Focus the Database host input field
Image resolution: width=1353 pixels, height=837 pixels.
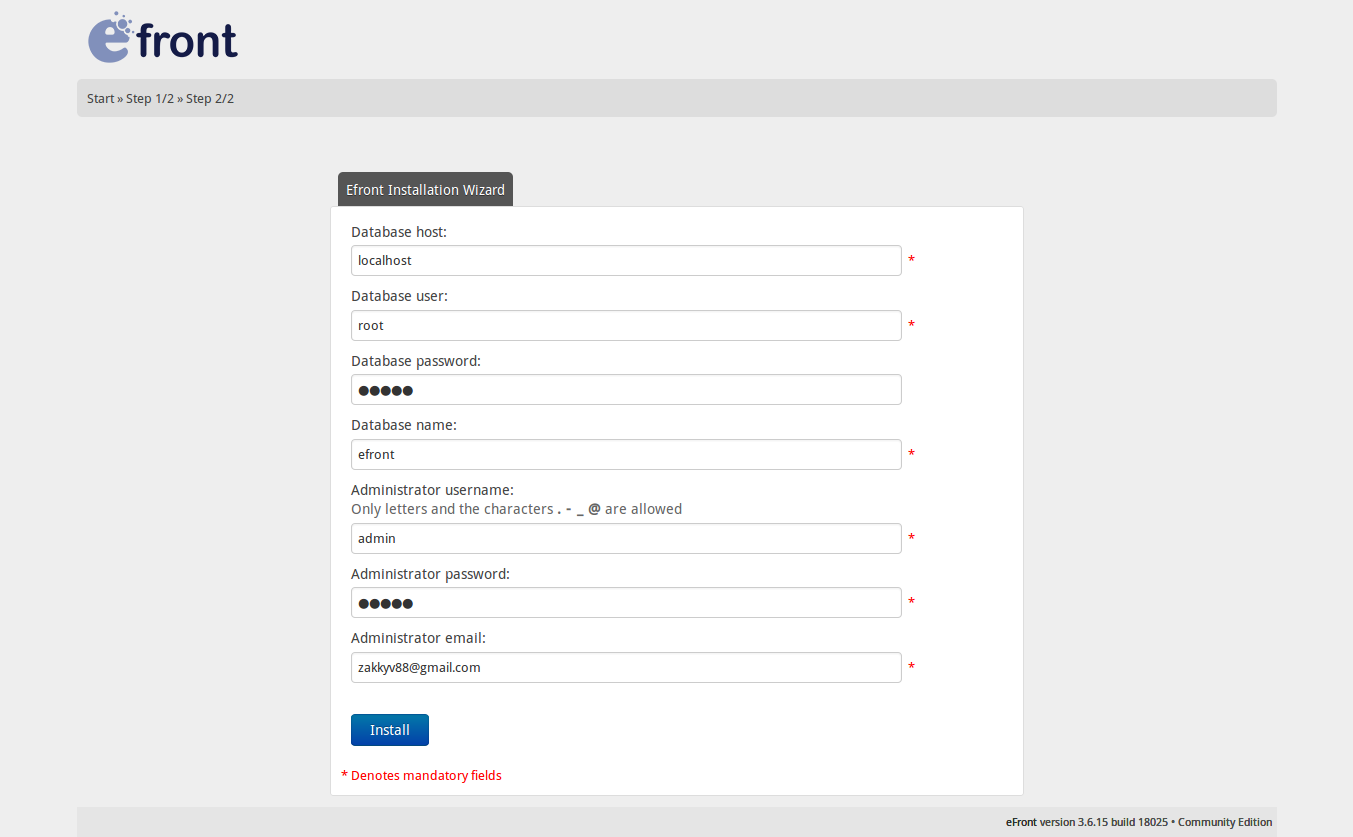pos(626,261)
